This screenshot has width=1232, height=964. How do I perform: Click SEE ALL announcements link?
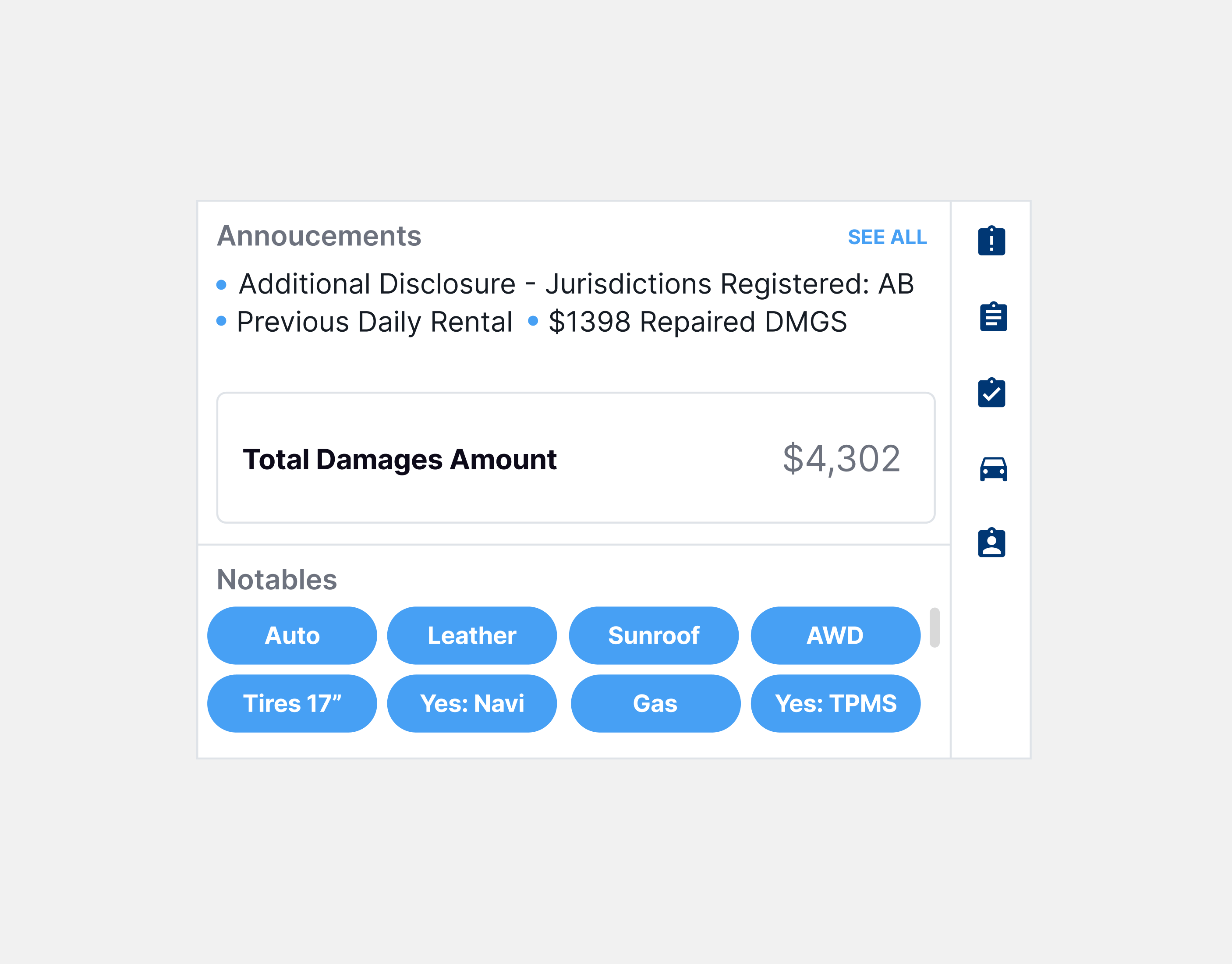pos(887,237)
